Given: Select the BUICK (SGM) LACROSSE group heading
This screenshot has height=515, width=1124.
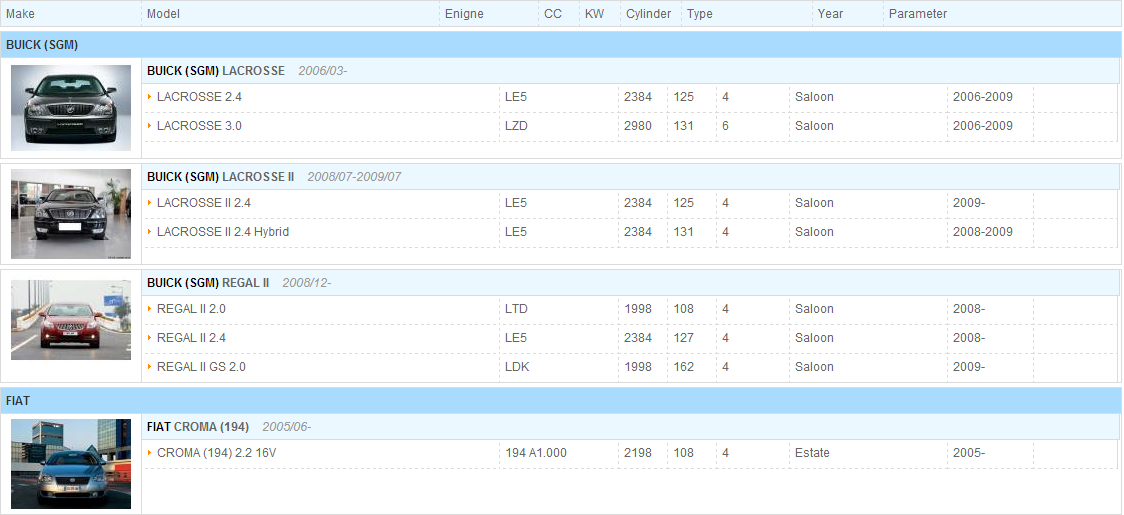Looking at the screenshot, I should click(216, 71).
